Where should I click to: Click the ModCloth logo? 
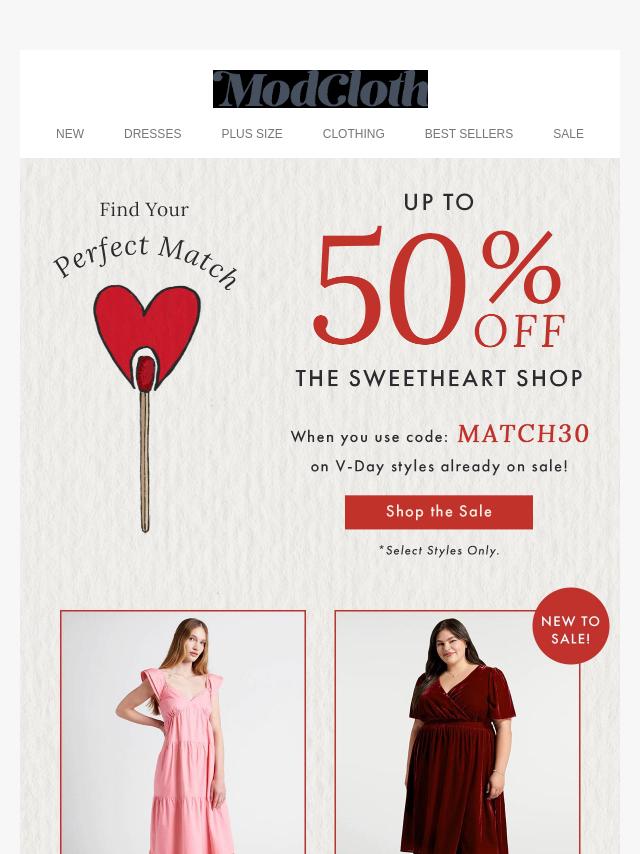(320, 89)
